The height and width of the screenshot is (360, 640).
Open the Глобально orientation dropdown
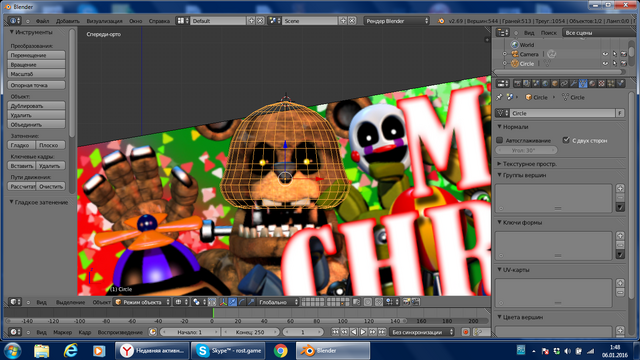tap(278, 302)
